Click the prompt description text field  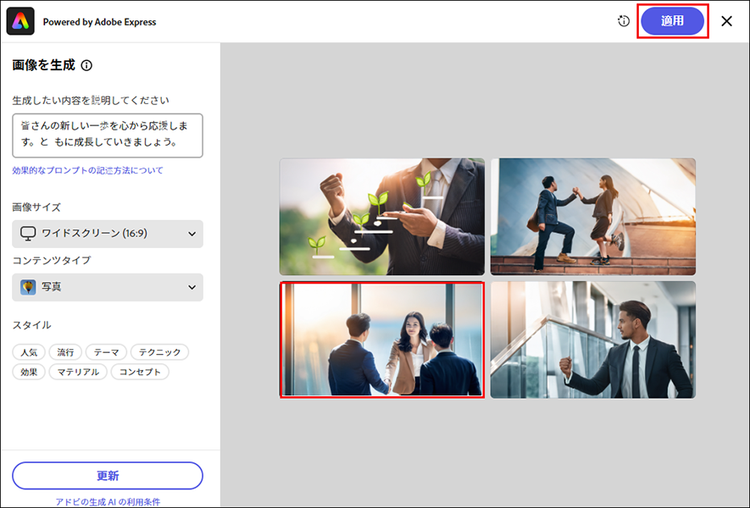click(107, 135)
